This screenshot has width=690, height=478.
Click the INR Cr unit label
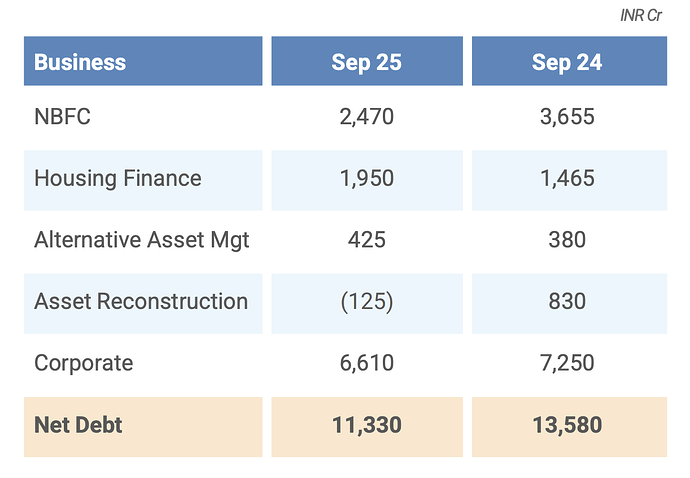coord(642,17)
